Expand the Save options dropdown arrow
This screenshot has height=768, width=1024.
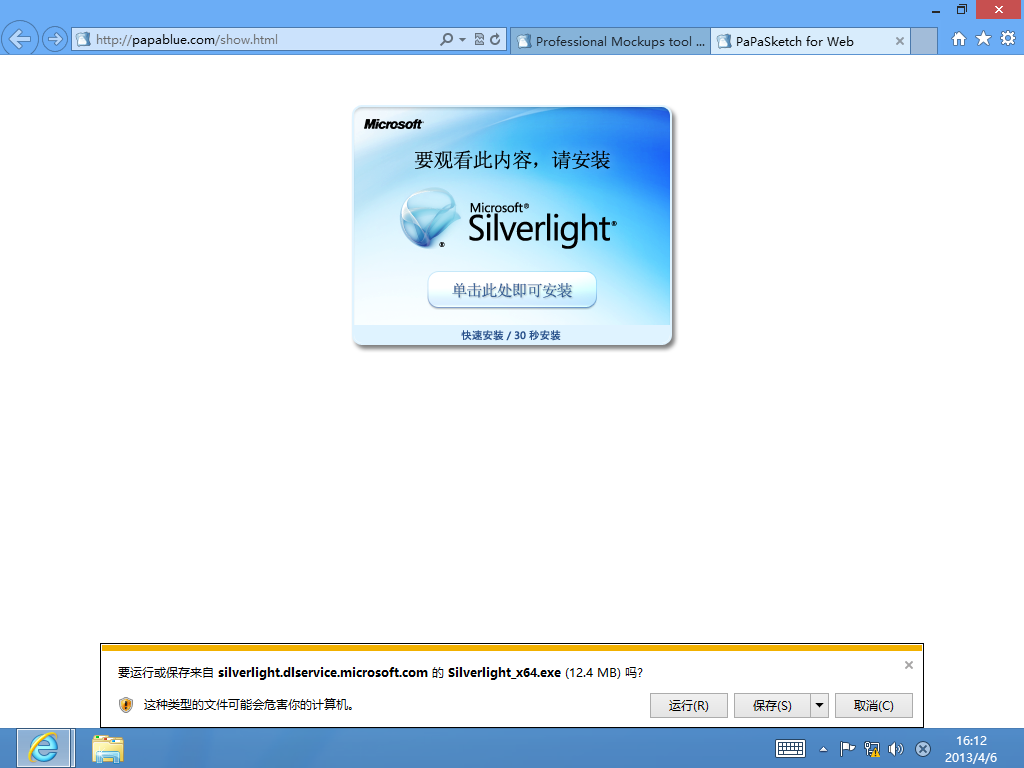[820, 705]
